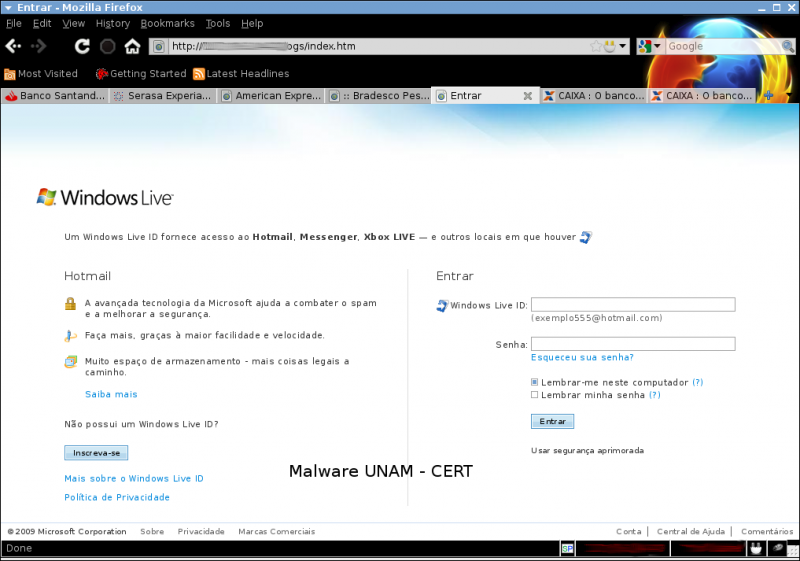Click help (?) next to Lembrar minha senha

click(655, 395)
